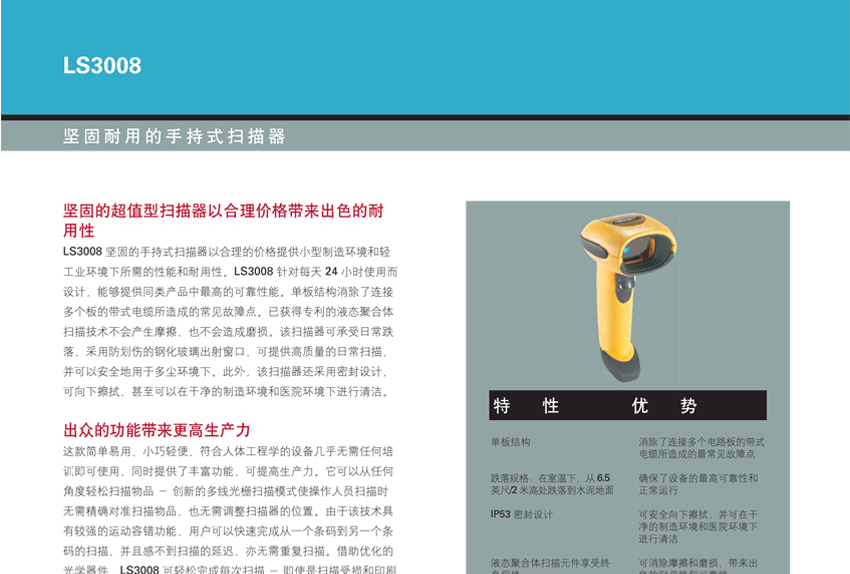Select the subtitle 坚固耐用的手持式扫描器
The width and height of the screenshot is (850, 574).
click(174, 136)
